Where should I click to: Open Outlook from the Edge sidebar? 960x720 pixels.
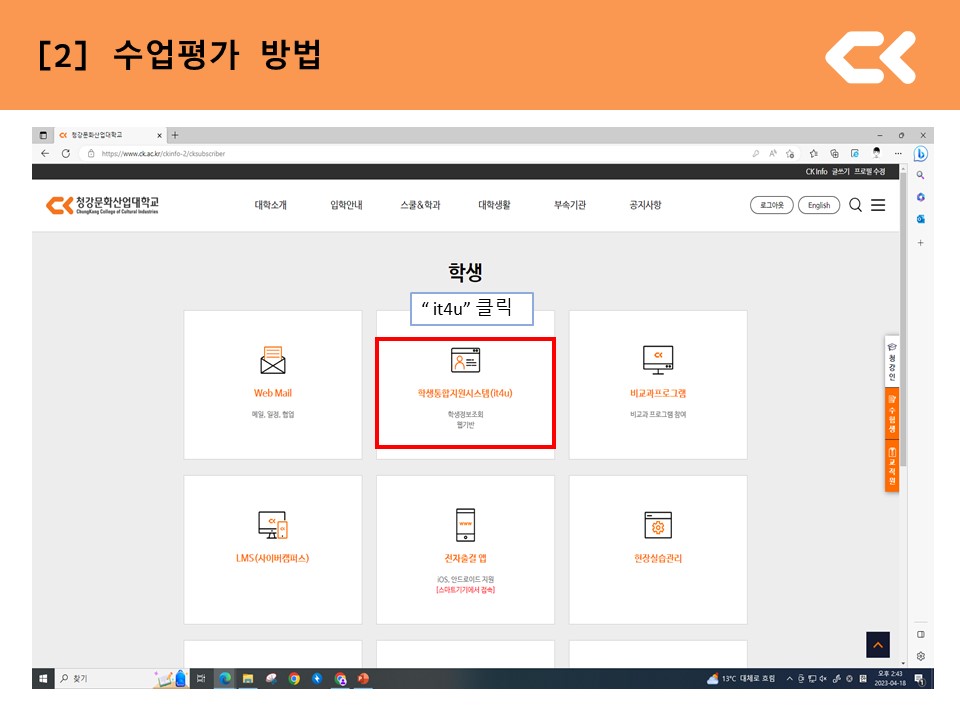pos(920,219)
